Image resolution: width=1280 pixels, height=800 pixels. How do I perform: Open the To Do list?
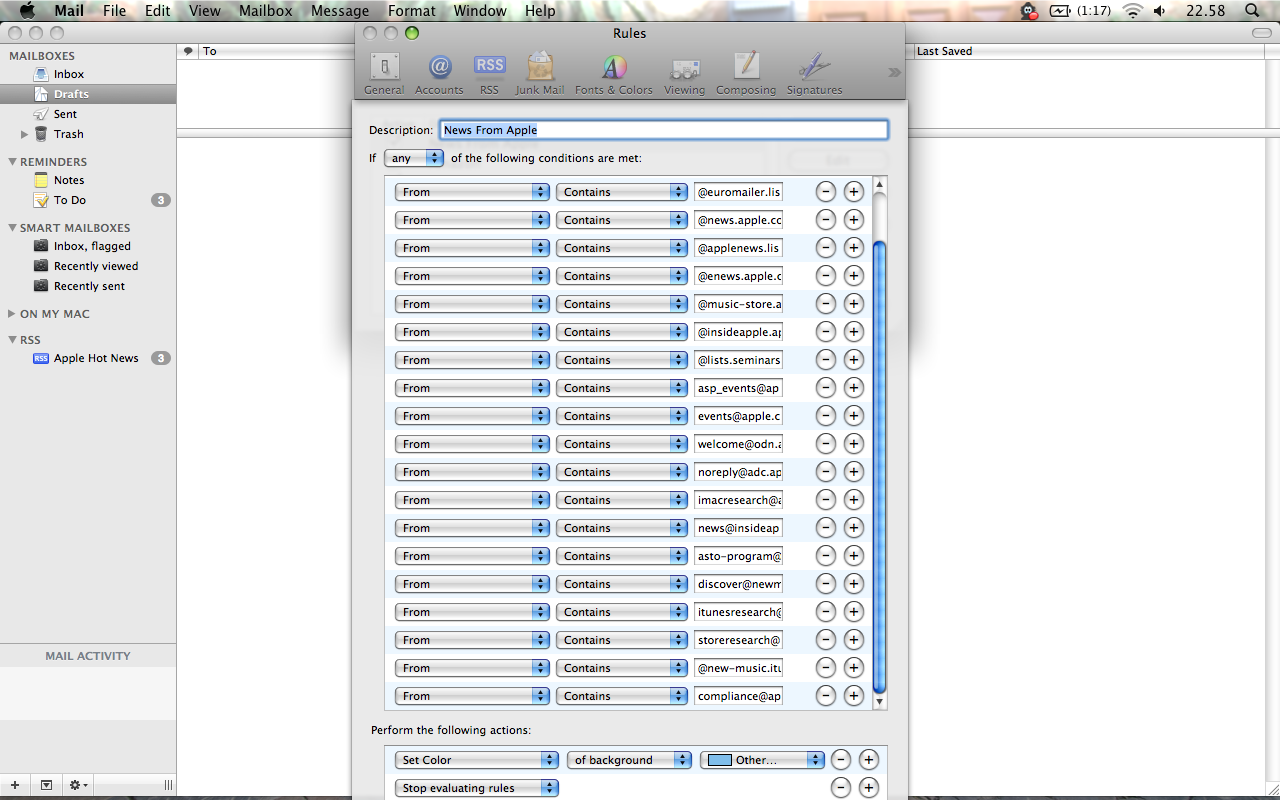(88, 200)
